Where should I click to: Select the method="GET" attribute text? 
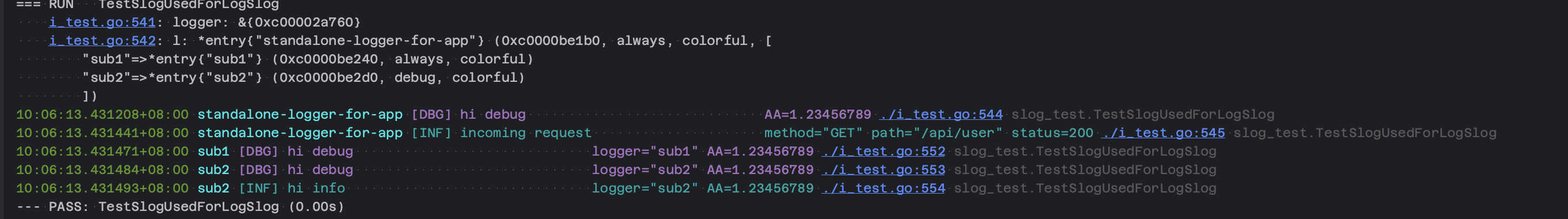pos(813,133)
